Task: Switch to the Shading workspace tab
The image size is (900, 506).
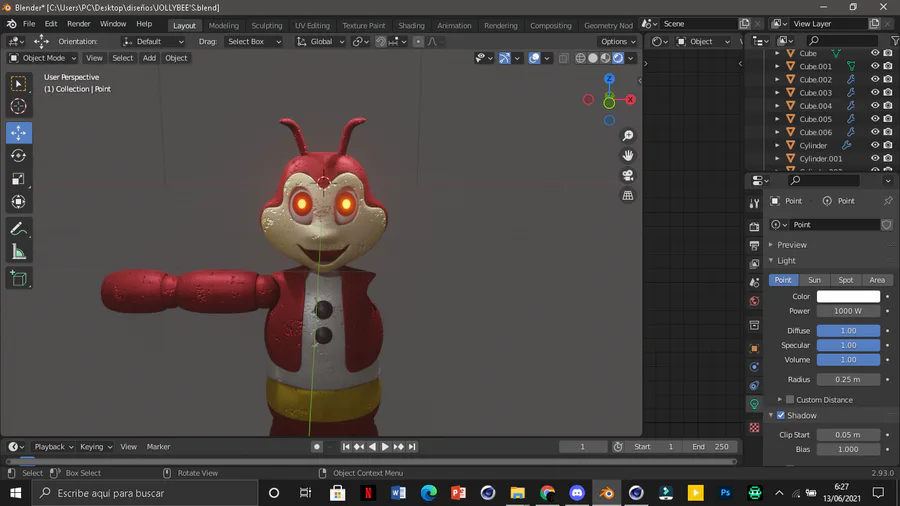Action: [412, 25]
